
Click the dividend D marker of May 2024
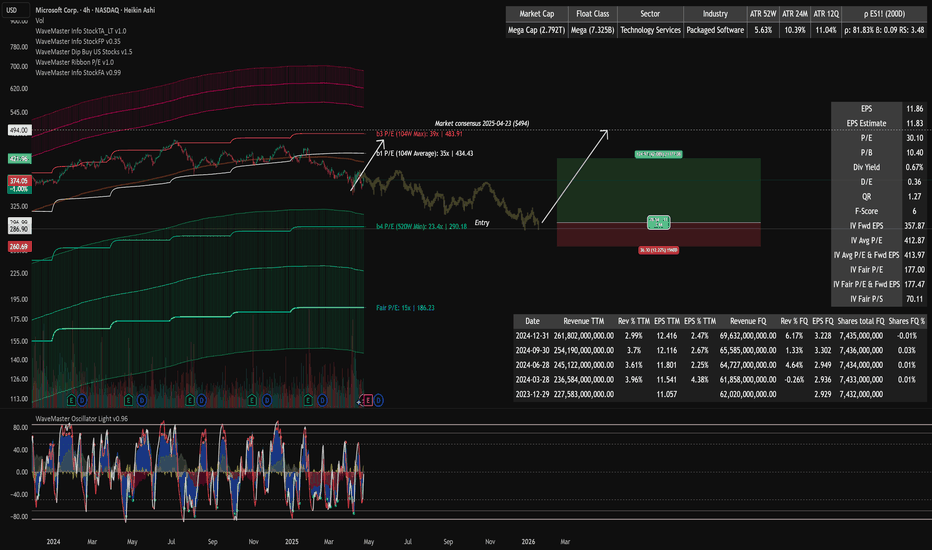pos(141,400)
